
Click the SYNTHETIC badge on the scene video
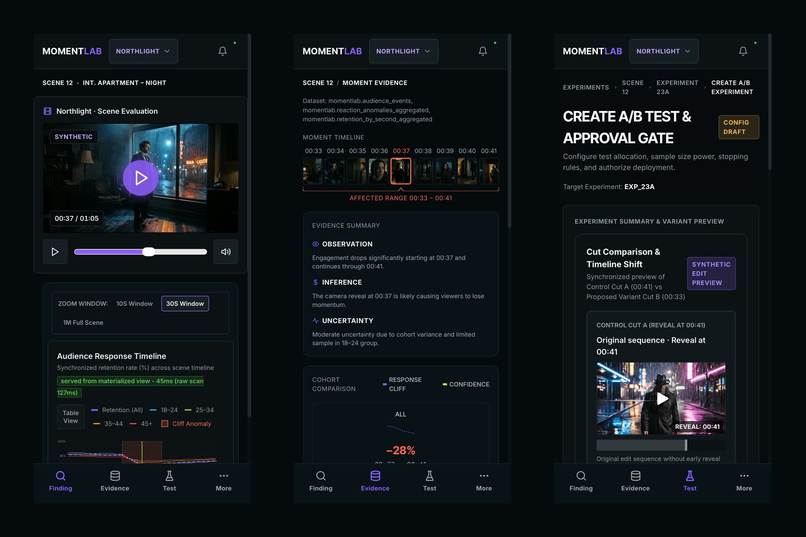[74, 137]
